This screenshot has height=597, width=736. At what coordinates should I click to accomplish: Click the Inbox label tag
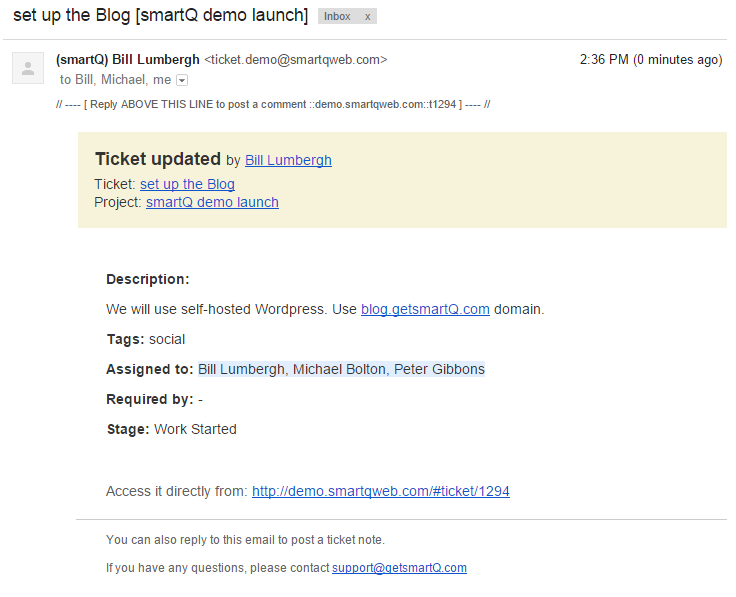point(338,17)
